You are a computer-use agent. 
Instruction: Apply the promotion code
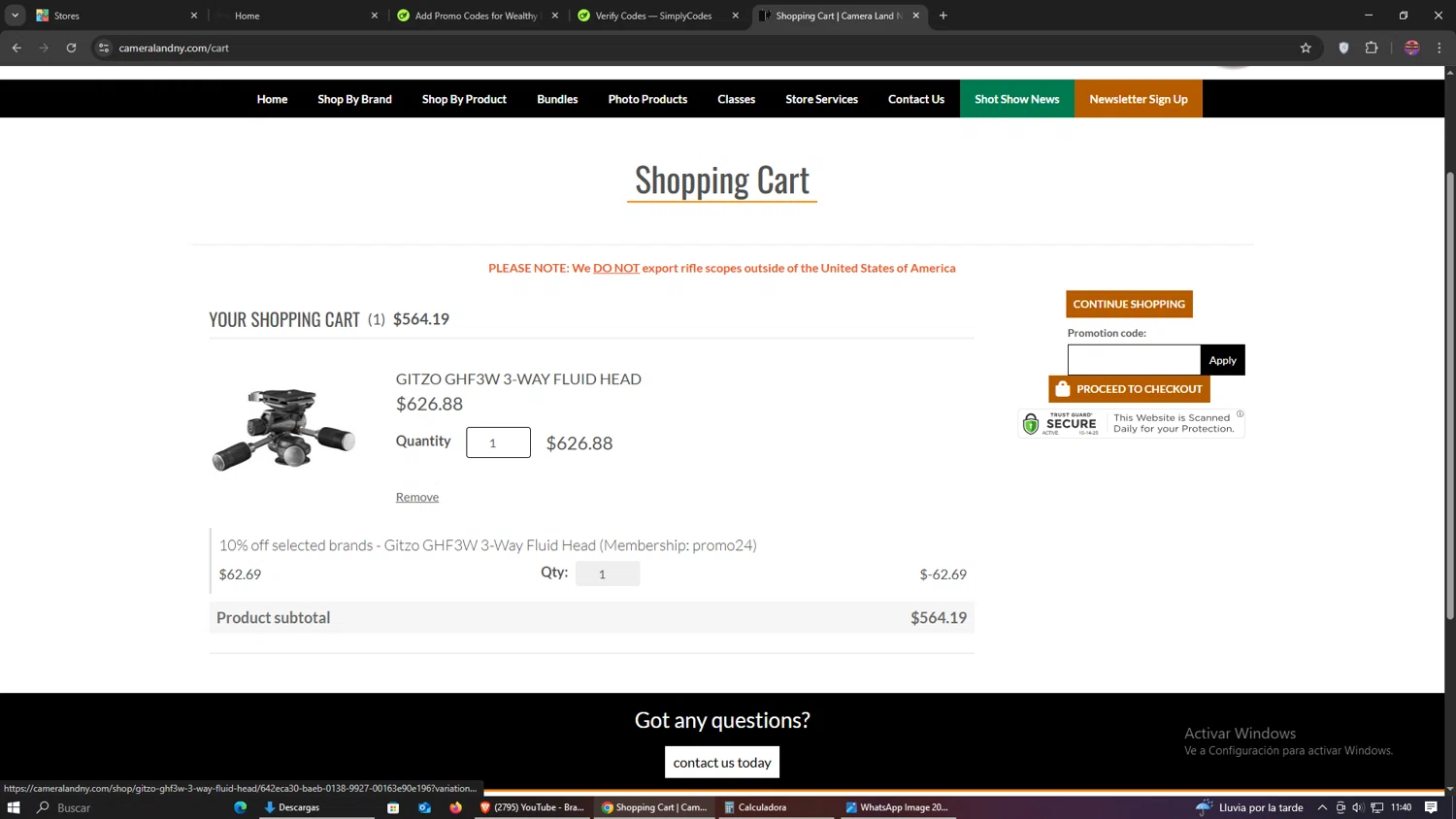pos(1222,360)
